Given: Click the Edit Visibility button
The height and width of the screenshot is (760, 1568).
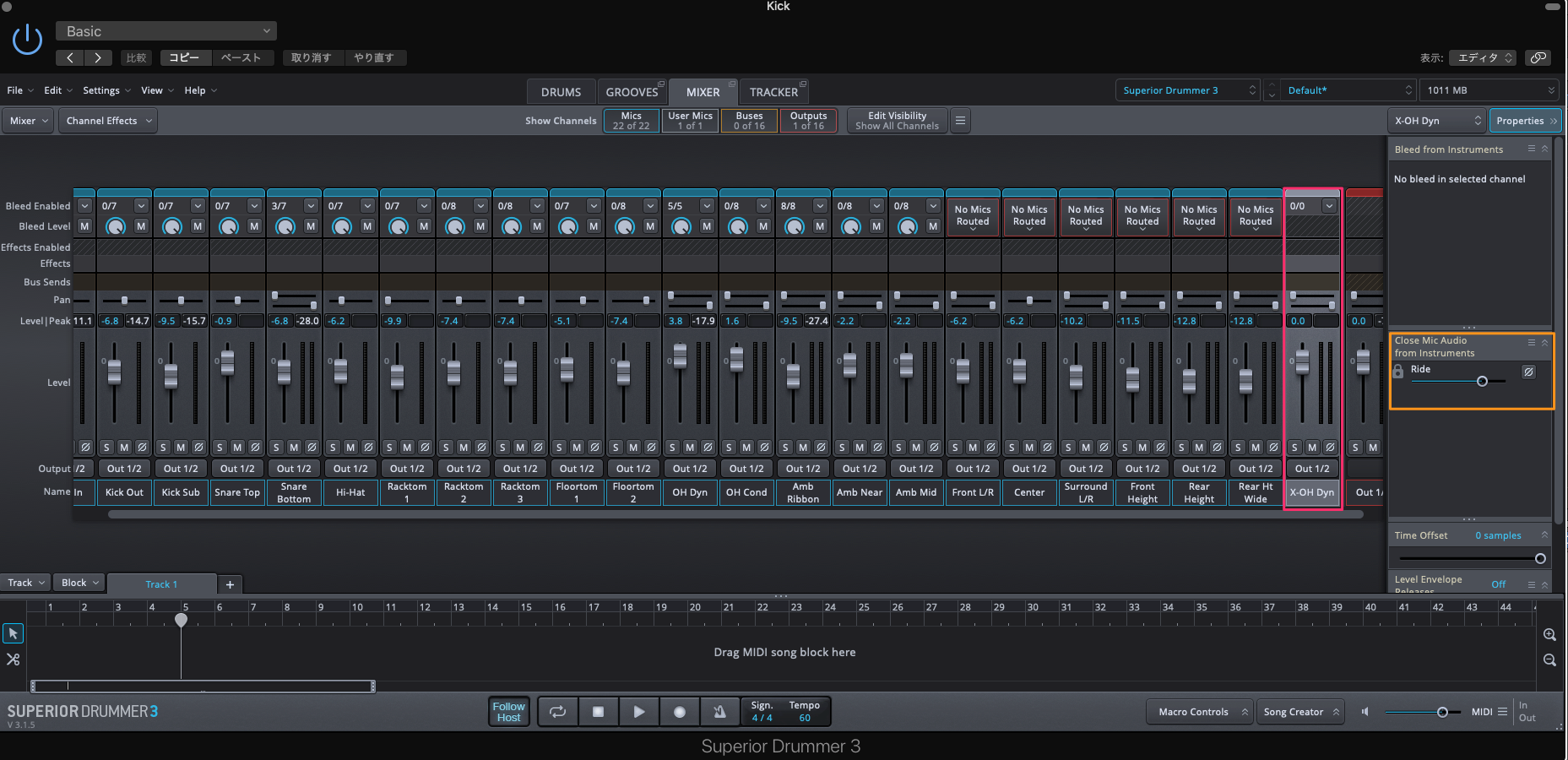Looking at the screenshot, I should point(897,121).
